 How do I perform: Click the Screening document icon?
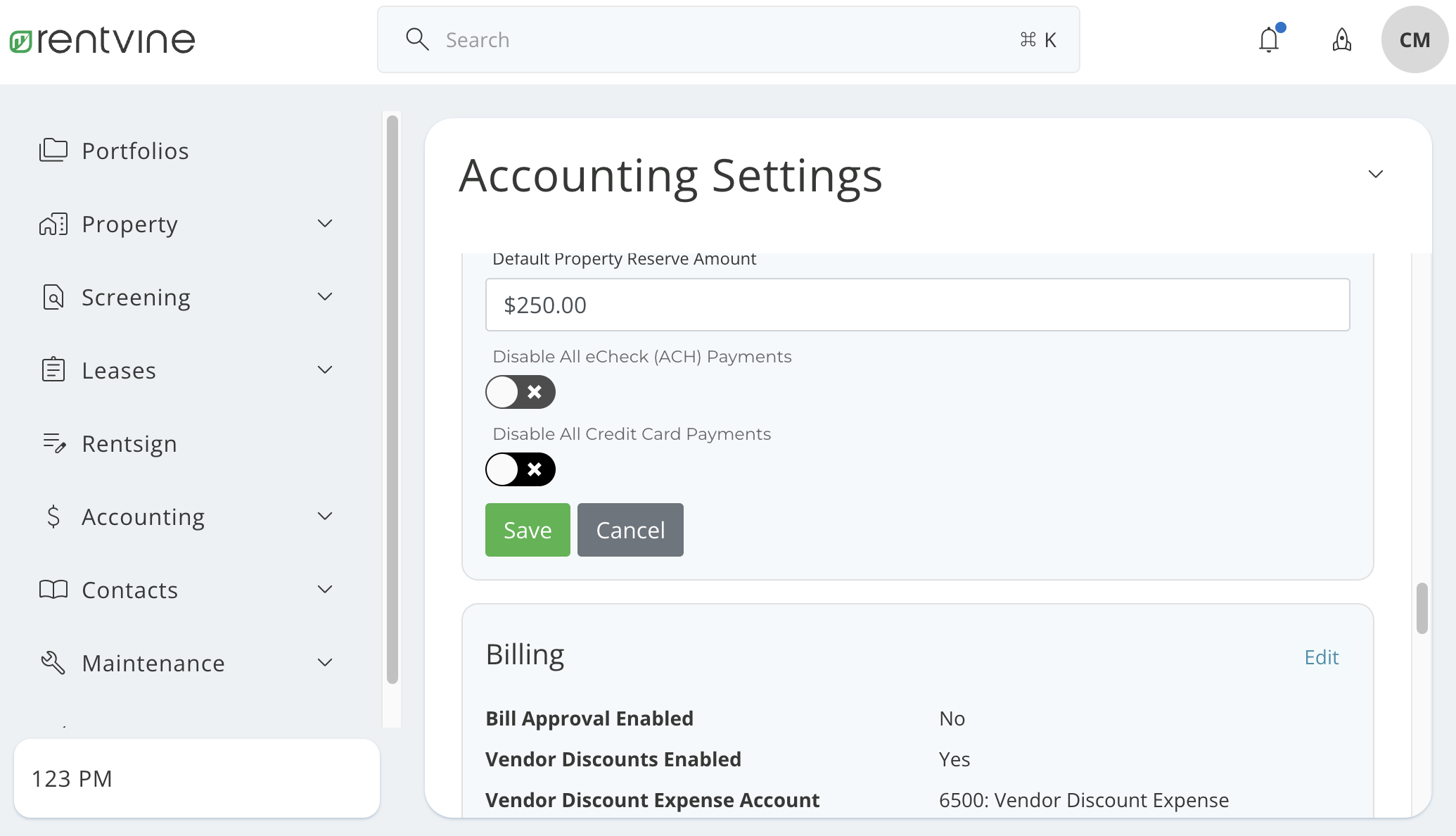click(53, 298)
